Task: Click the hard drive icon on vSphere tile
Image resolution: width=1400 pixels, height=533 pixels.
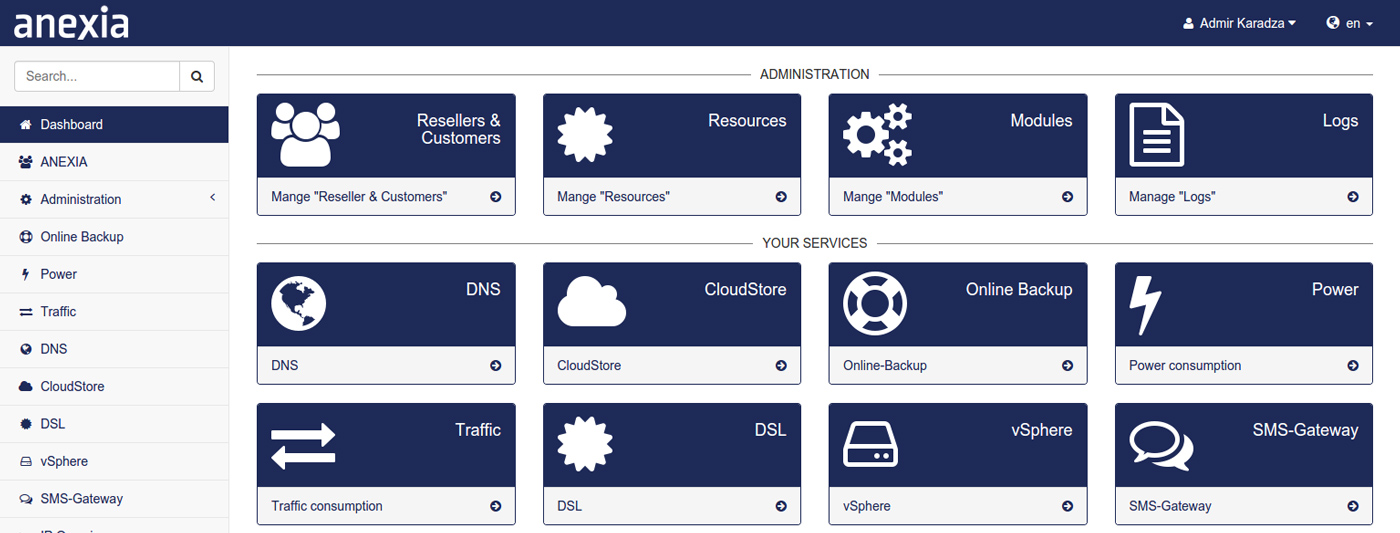Action: tap(871, 444)
